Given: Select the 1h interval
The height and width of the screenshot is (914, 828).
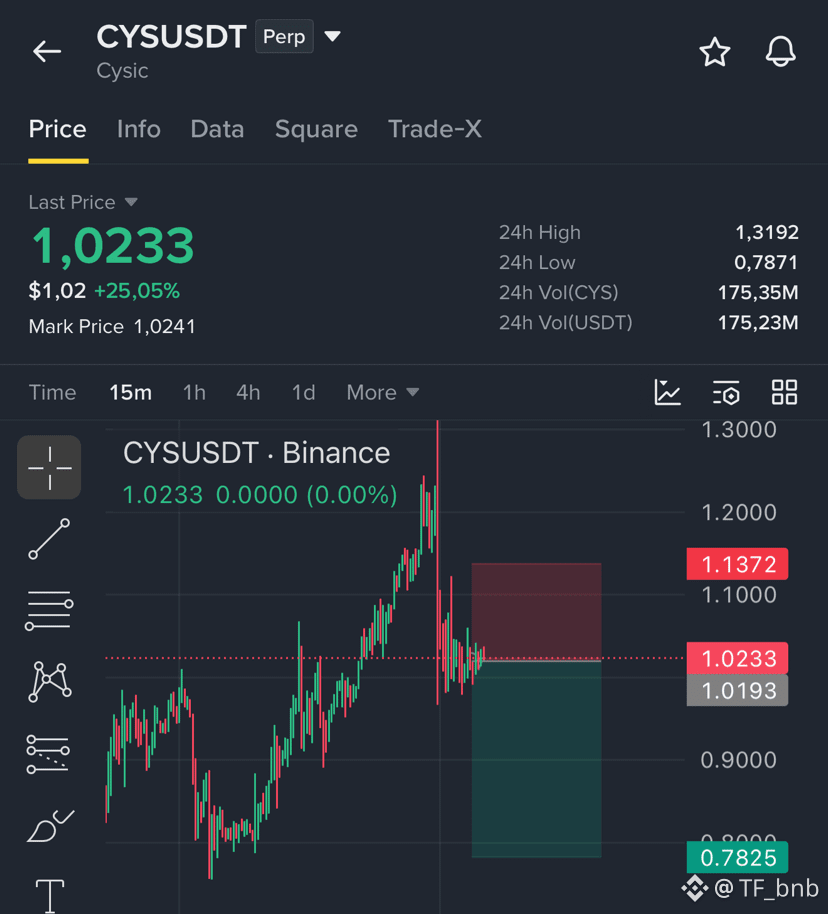Looking at the screenshot, I should click(x=194, y=392).
